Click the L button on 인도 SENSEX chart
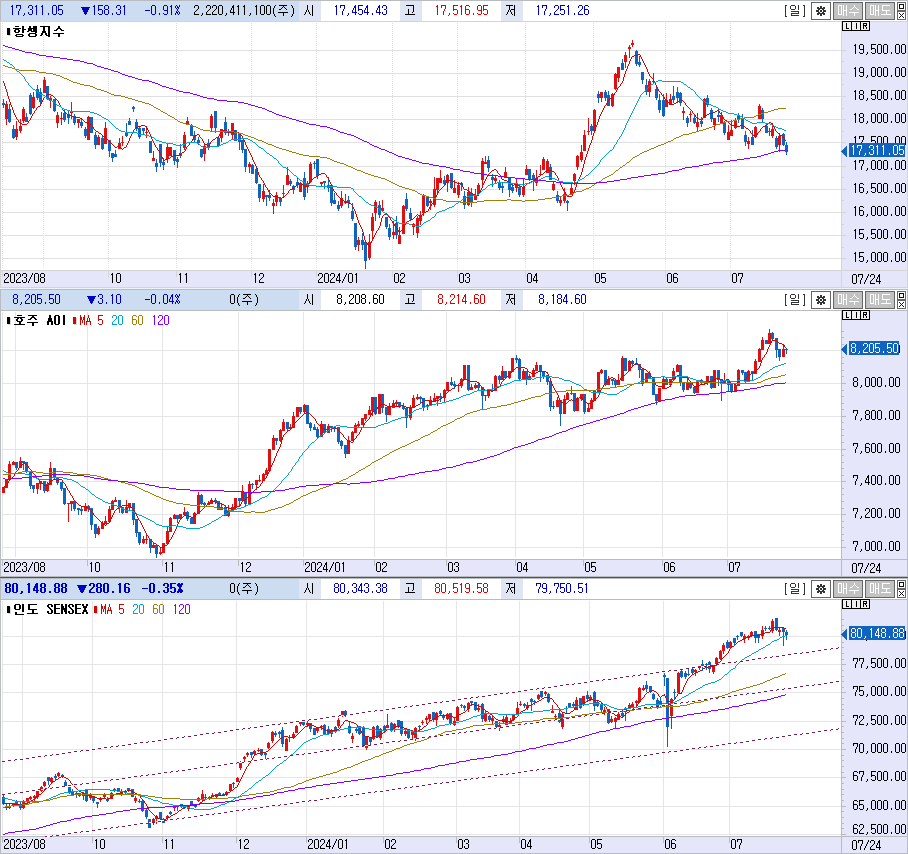 pyautogui.click(x=846, y=604)
